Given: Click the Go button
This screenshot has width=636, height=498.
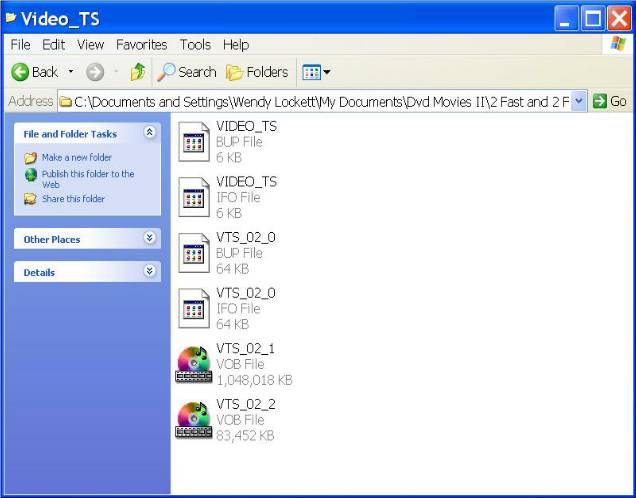Looking at the screenshot, I should [610, 101].
